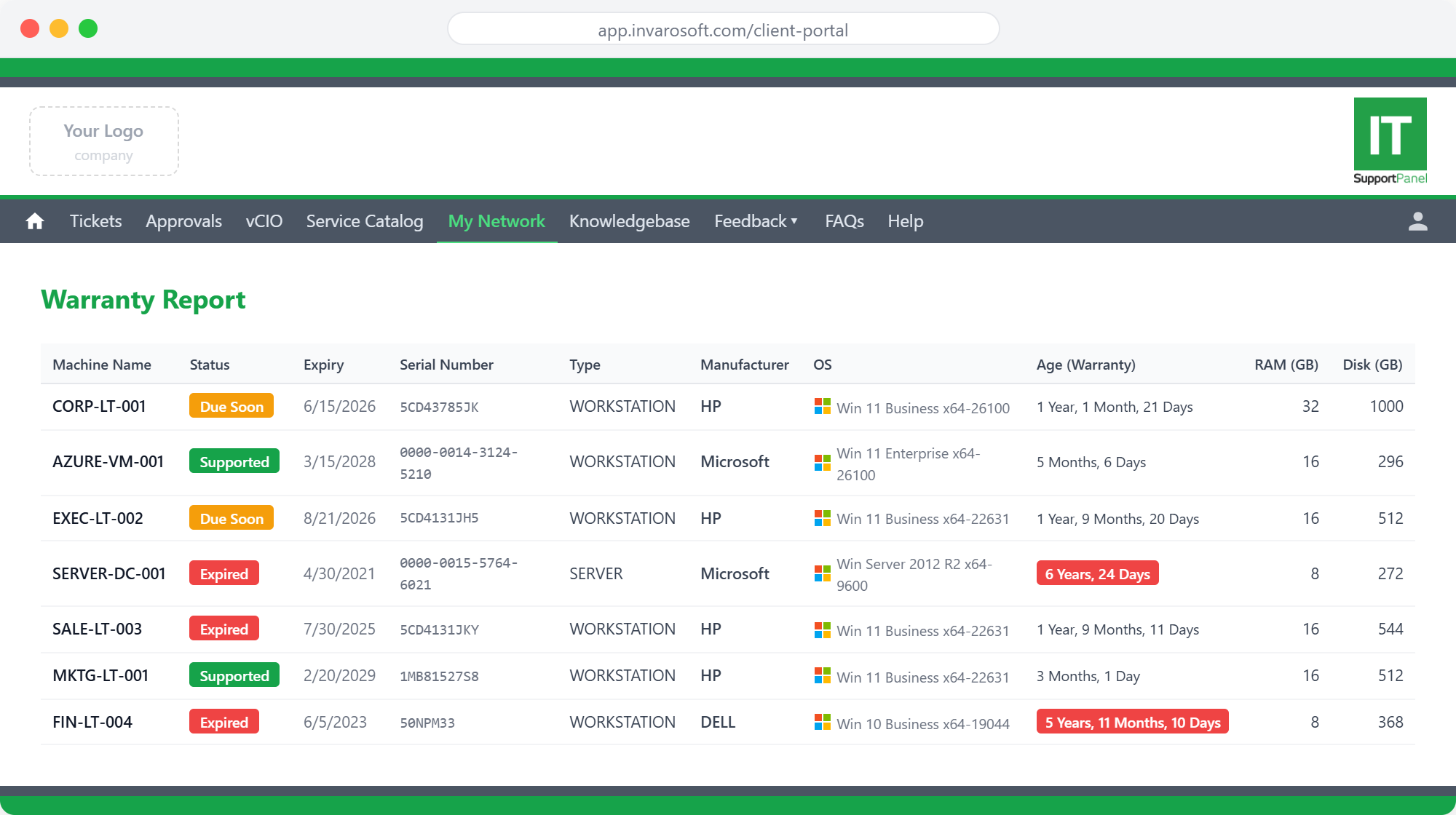The image size is (1456, 815).
Task: Open the Service Catalog tab
Action: (x=365, y=221)
